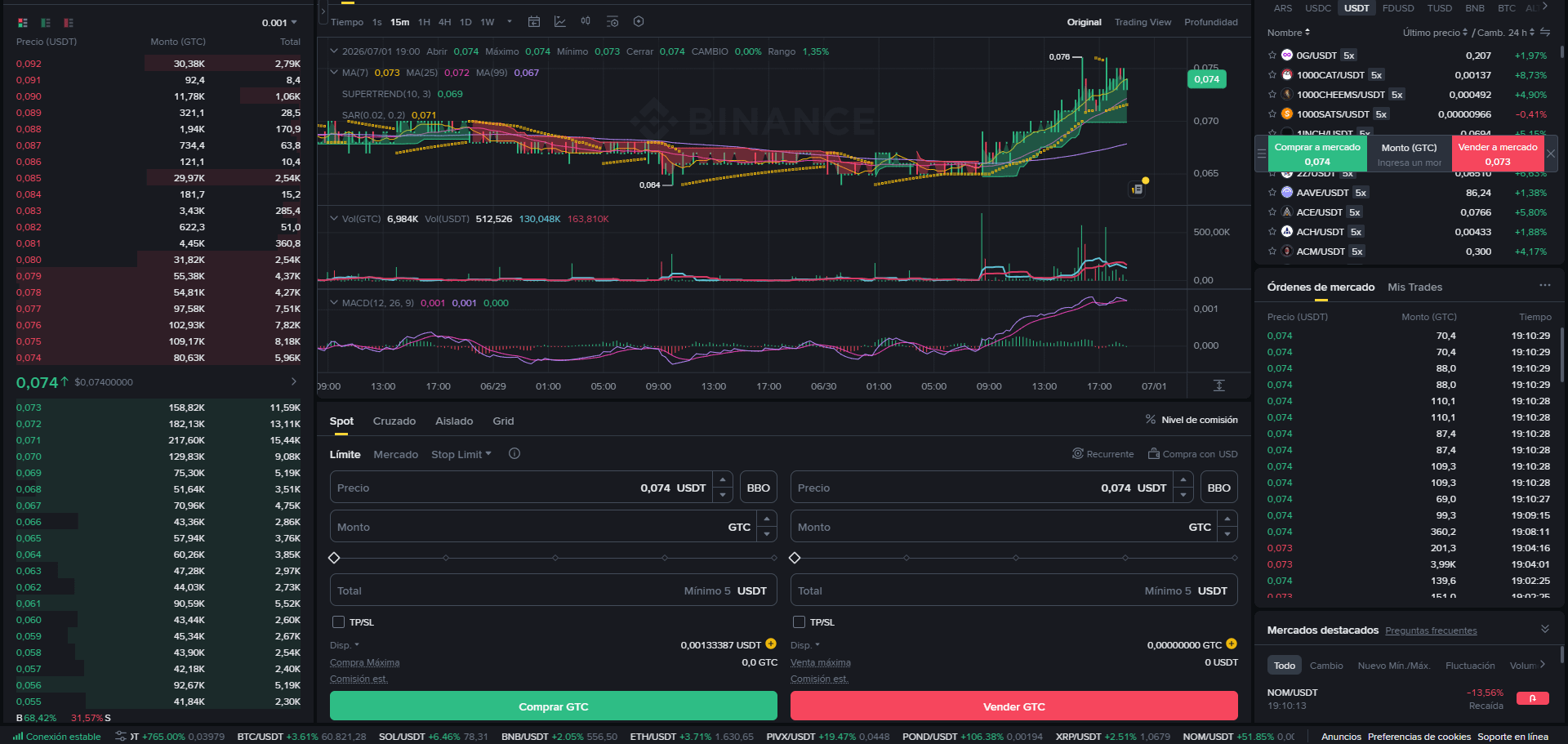Select the BNB quote market tab
This screenshot has width=1568, height=744.
[1475, 8]
